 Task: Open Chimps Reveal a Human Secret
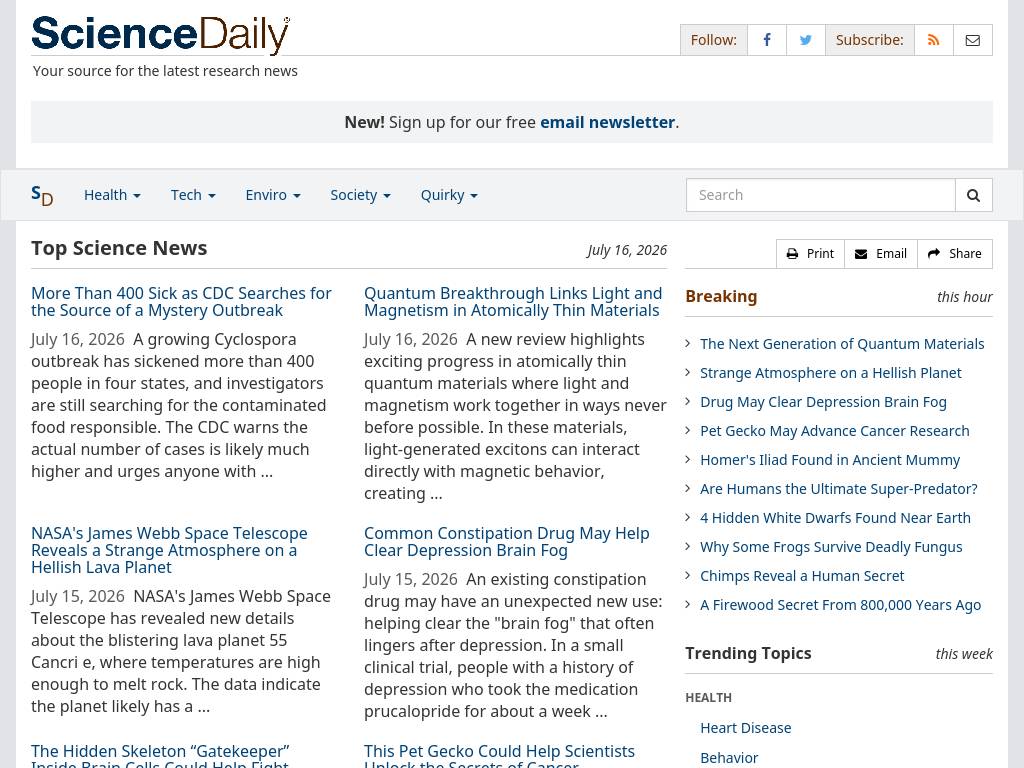pyautogui.click(x=802, y=576)
